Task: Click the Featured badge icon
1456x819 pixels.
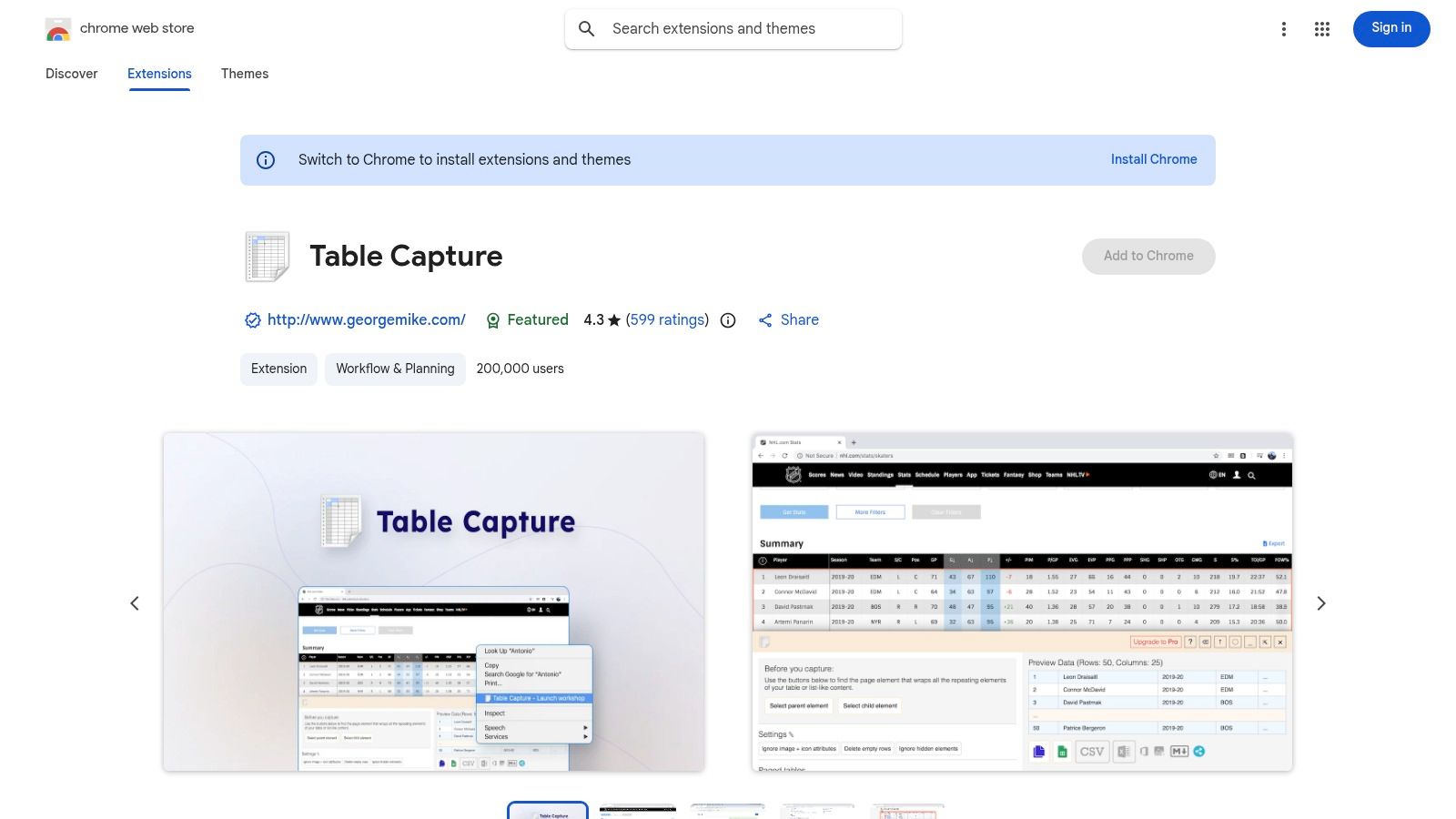Action: pyautogui.click(x=493, y=320)
